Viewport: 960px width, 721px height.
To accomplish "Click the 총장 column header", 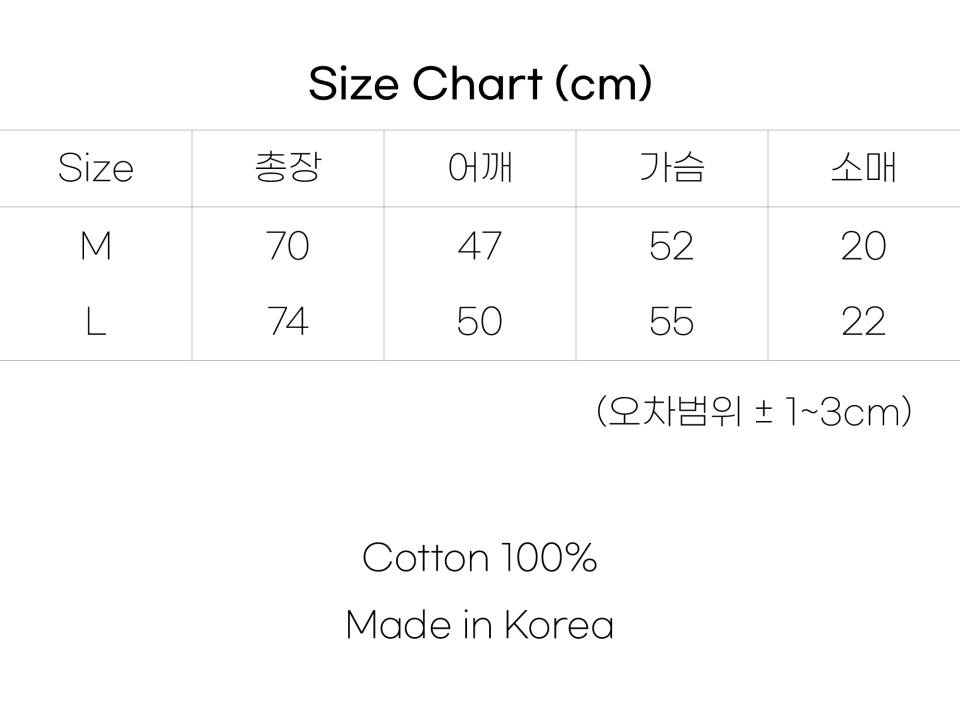I will pyautogui.click(x=288, y=168).
